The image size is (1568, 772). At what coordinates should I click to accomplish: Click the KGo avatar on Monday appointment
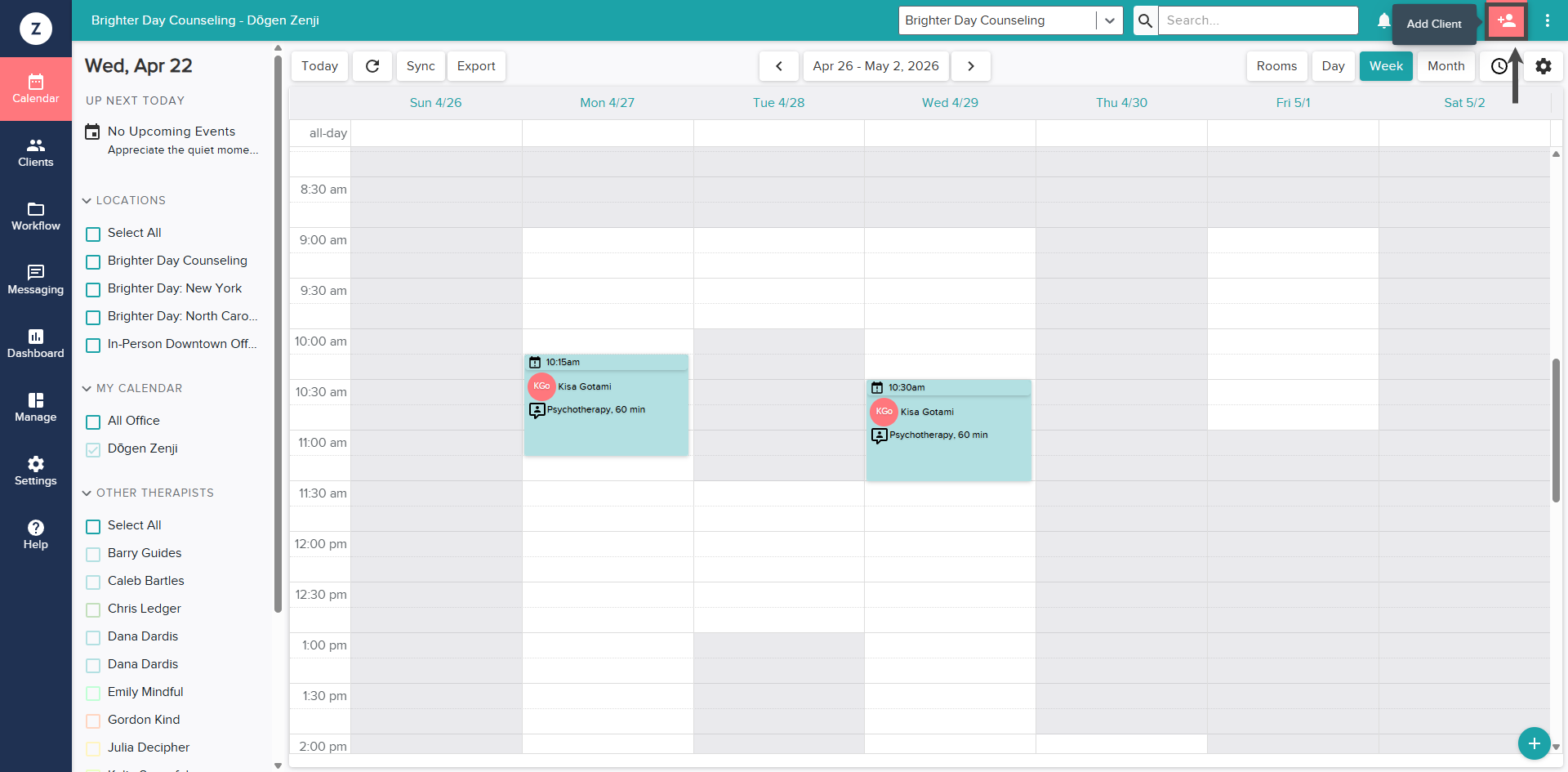point(541,386)
